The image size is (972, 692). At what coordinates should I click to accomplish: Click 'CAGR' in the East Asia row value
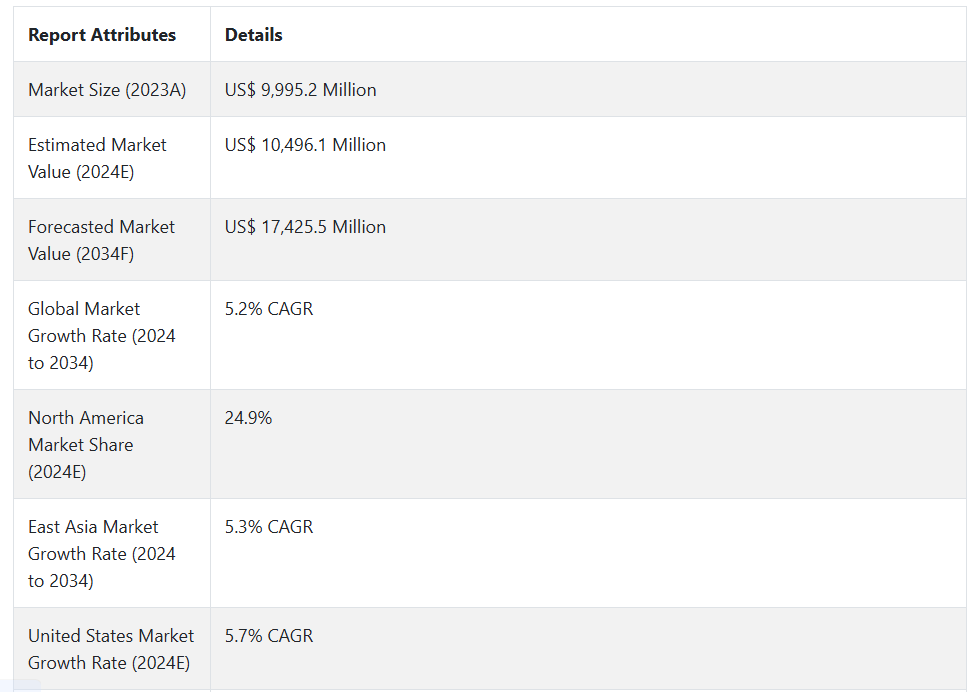click(289, 527)
